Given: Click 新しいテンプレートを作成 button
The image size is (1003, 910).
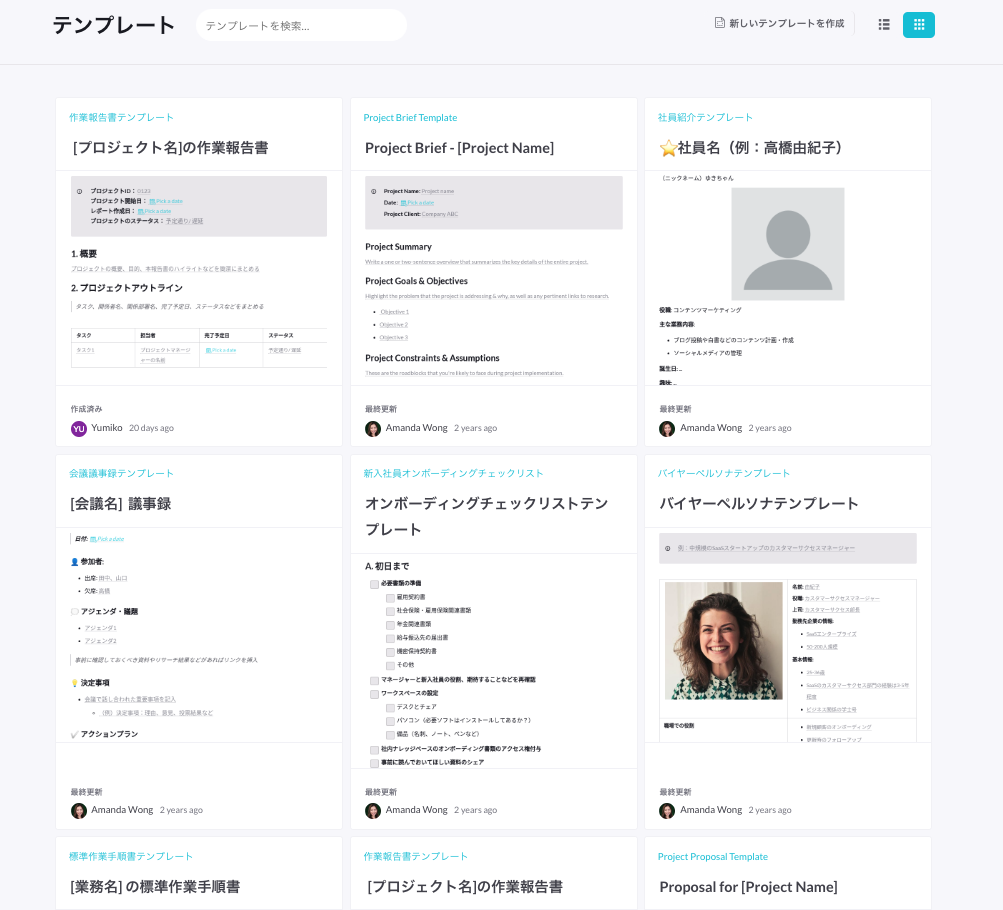Looking at the screenshot, I should [779, 24].
